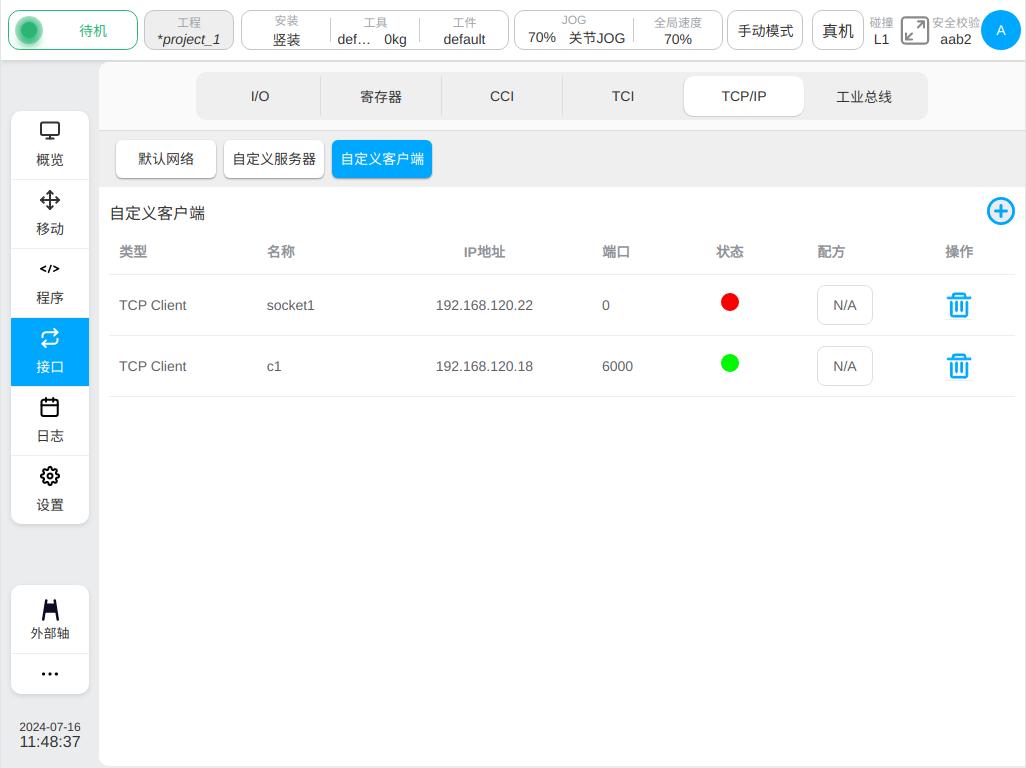Select the 自定义服务器 custom server button

point(274,159)
